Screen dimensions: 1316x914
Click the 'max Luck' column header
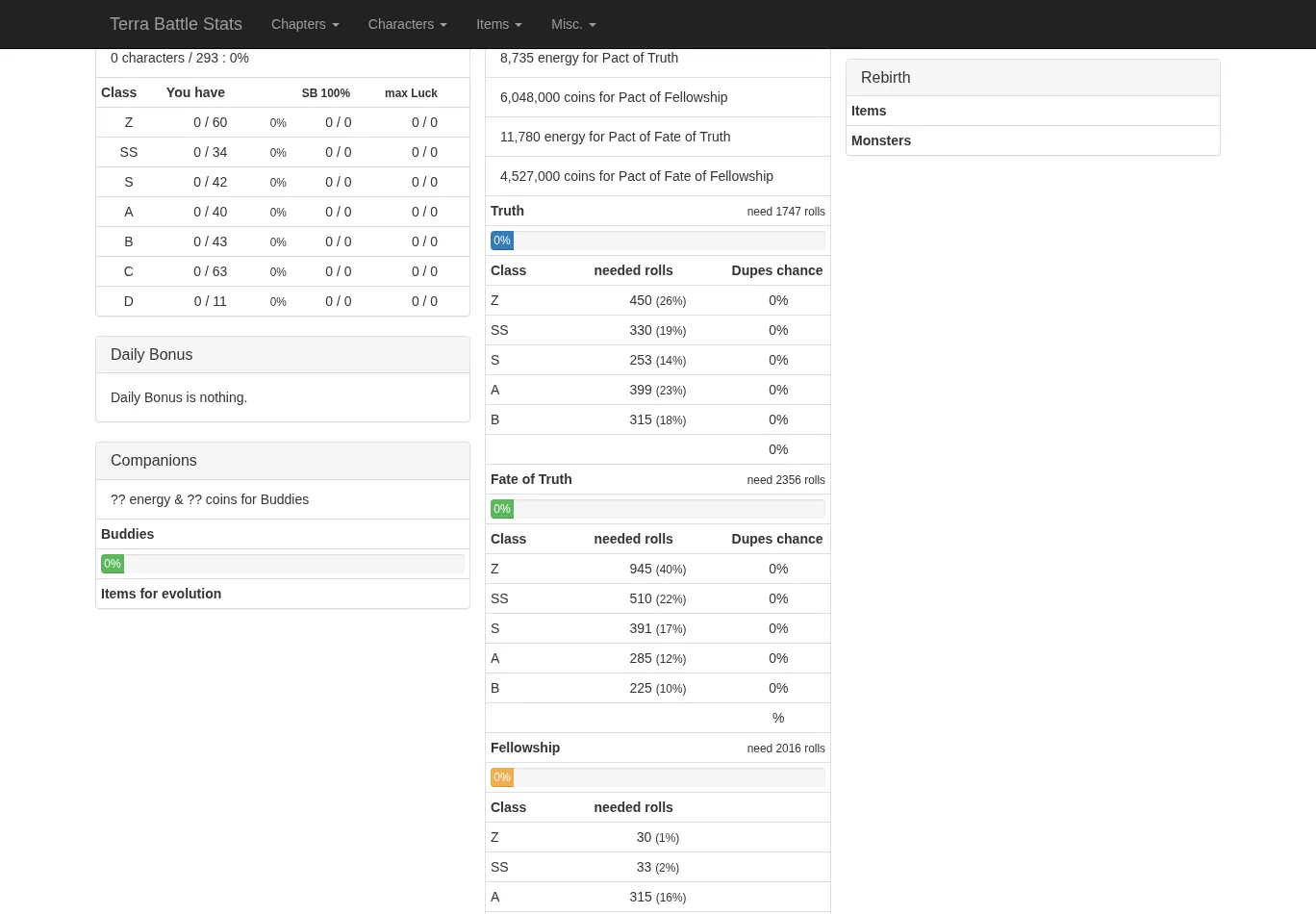point(411,93)
